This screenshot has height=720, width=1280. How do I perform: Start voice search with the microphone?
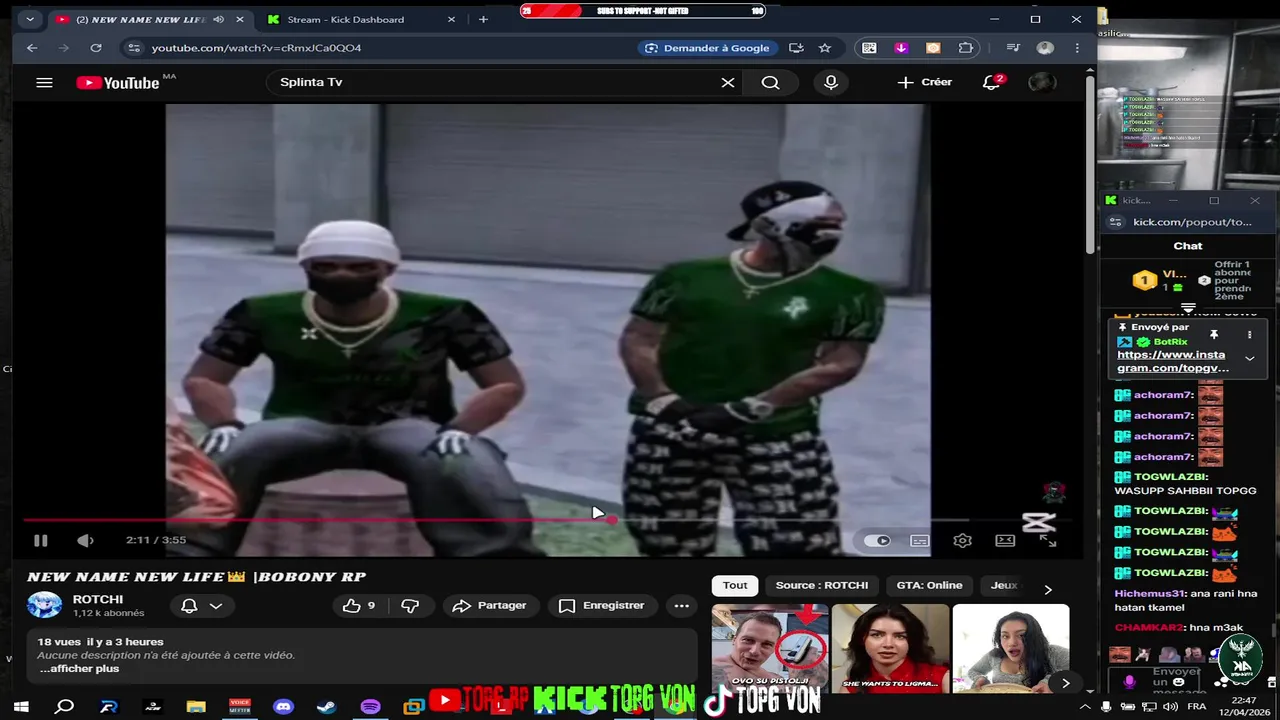pos(831,83)
